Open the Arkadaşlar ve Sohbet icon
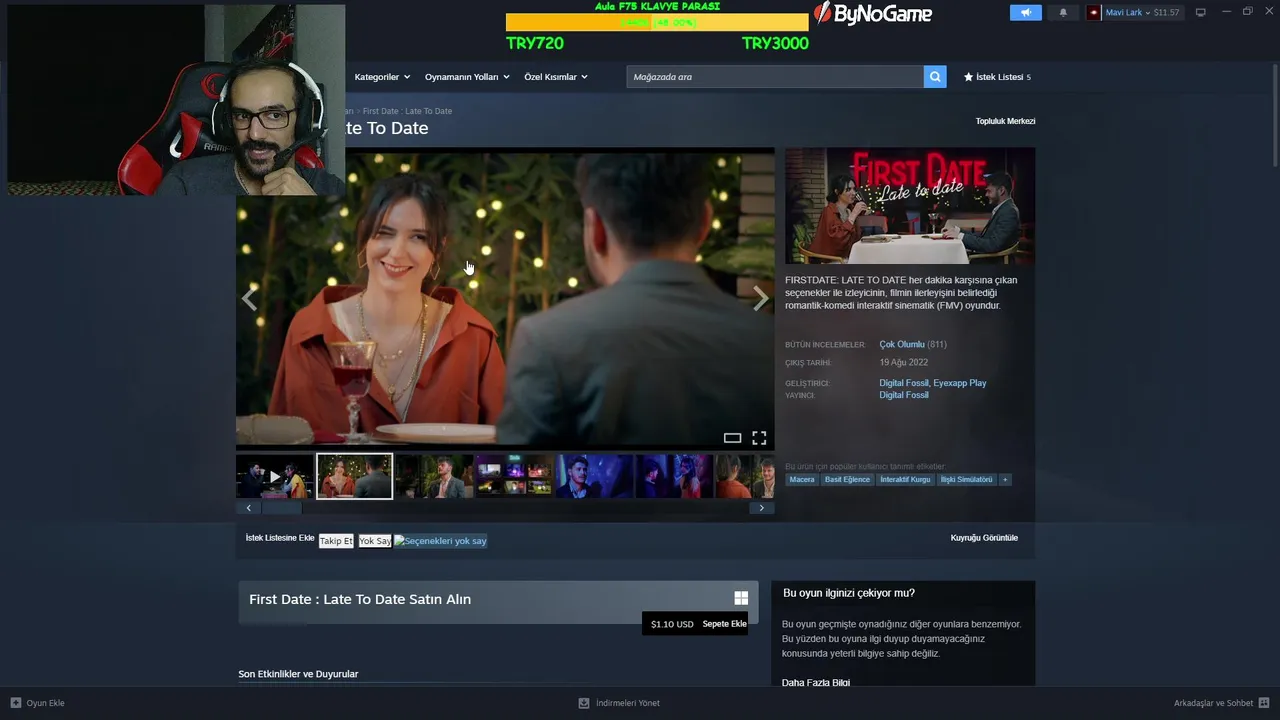 (x=1264, y=703)
